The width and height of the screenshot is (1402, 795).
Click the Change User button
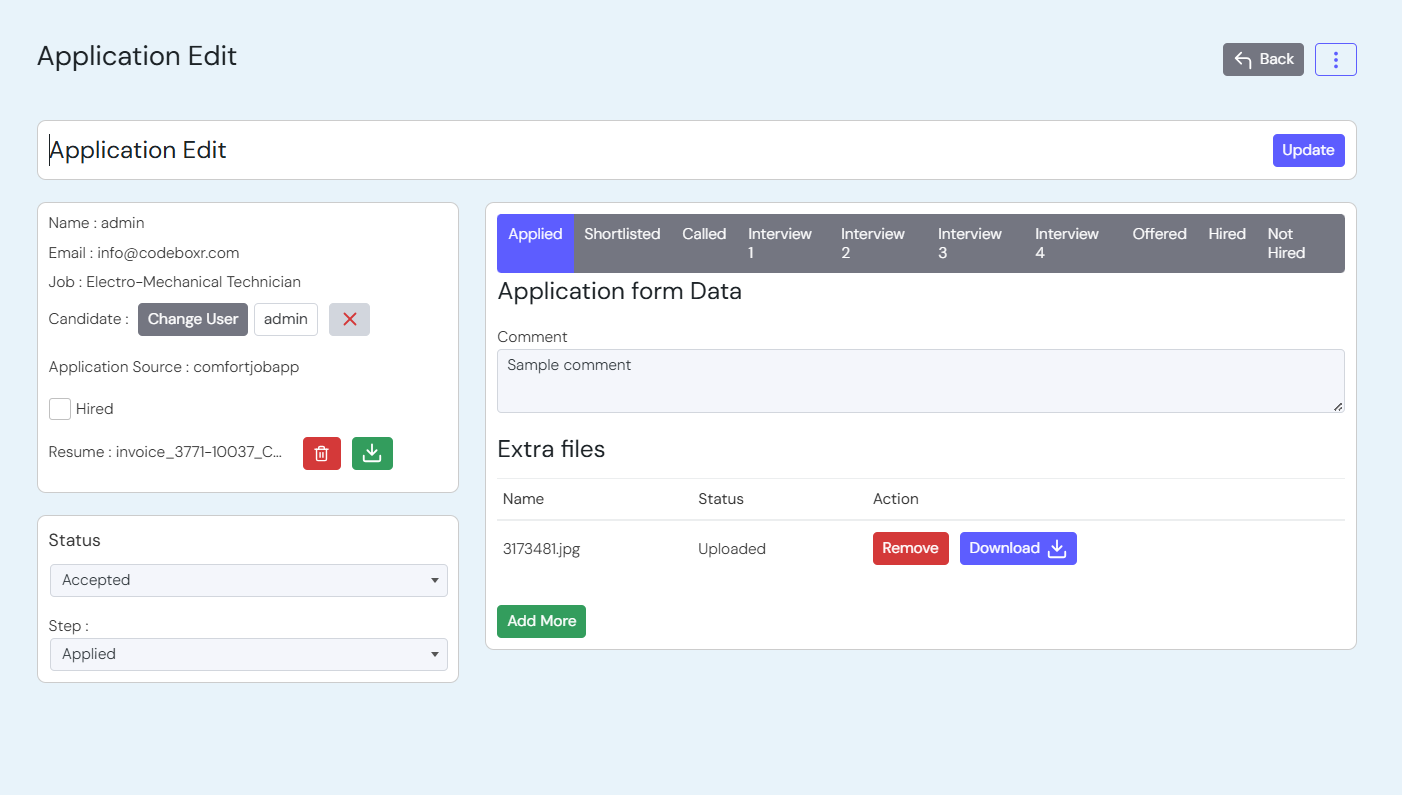(x=193, y=319)
